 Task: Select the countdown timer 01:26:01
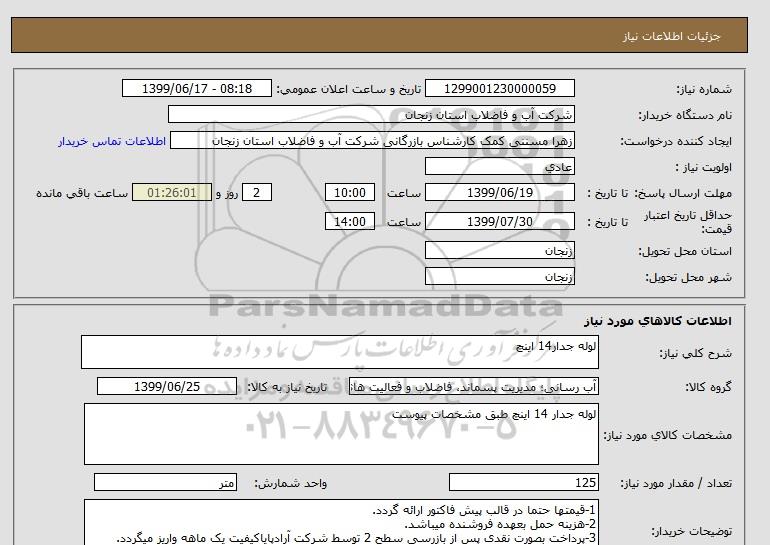(x=172, y=192)
